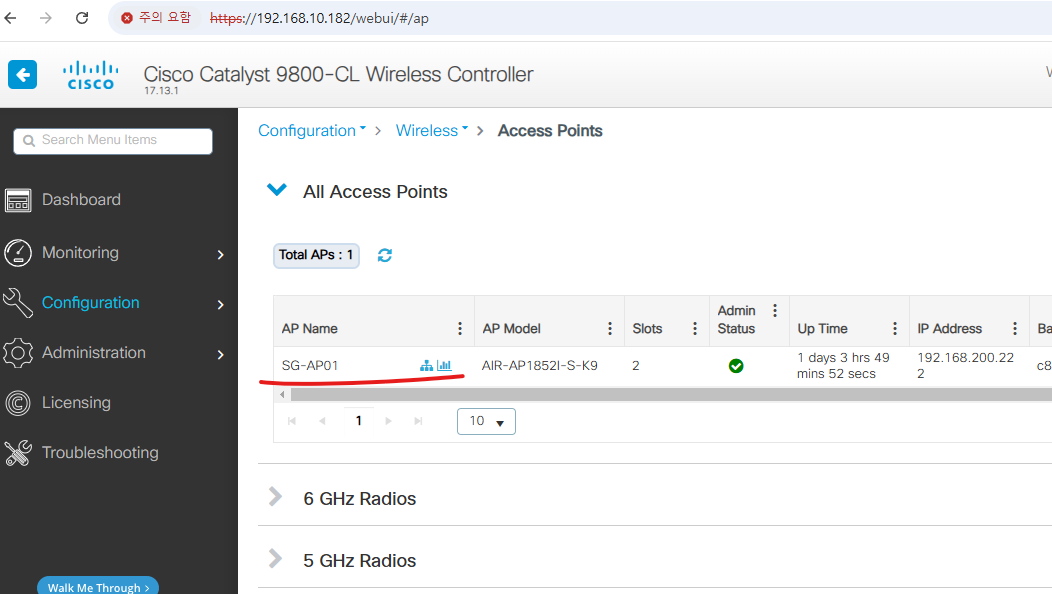The height and width of the screenshot is (594, 1052).
Task: Click the Configuration wrench icon
Action: 18,303
